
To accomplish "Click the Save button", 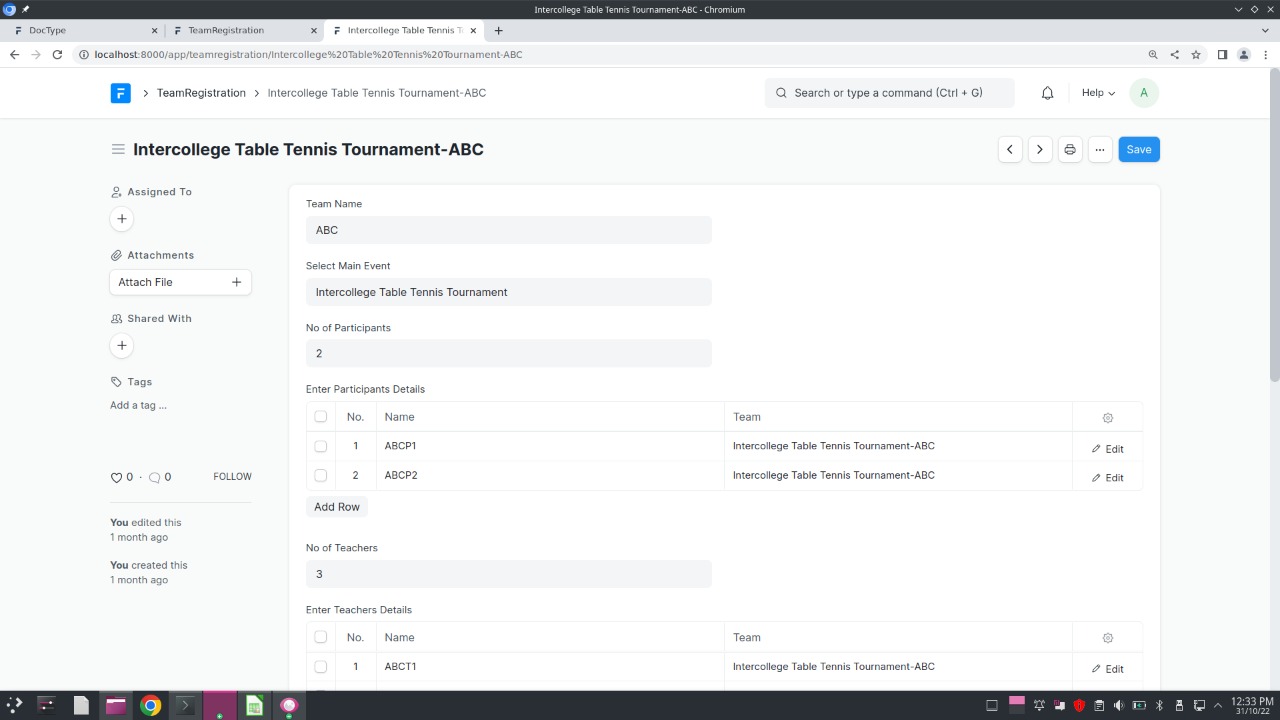I will pyautogui.click(x=1139, y=149).
